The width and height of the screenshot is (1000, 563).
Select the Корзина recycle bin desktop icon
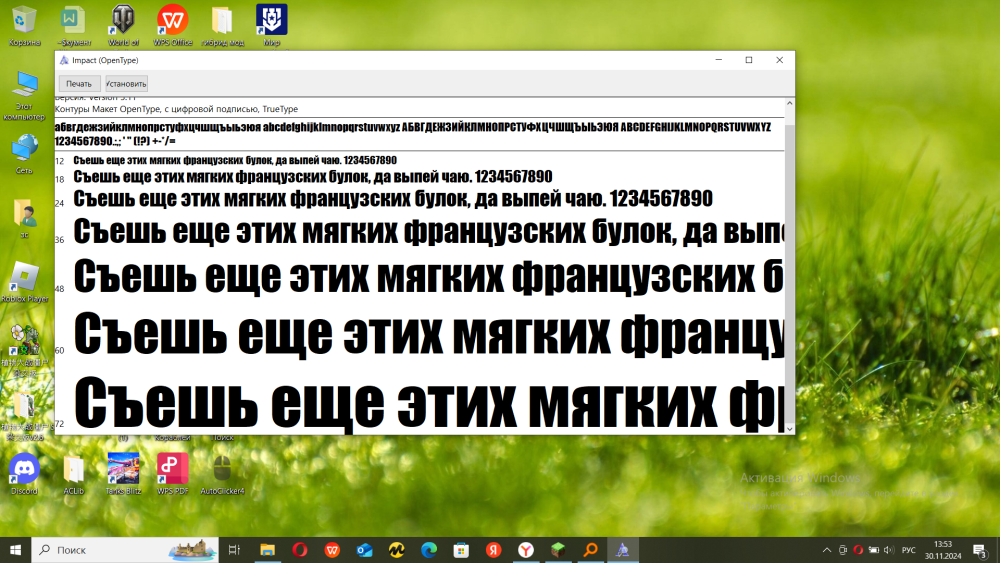(x=24, y=26)
